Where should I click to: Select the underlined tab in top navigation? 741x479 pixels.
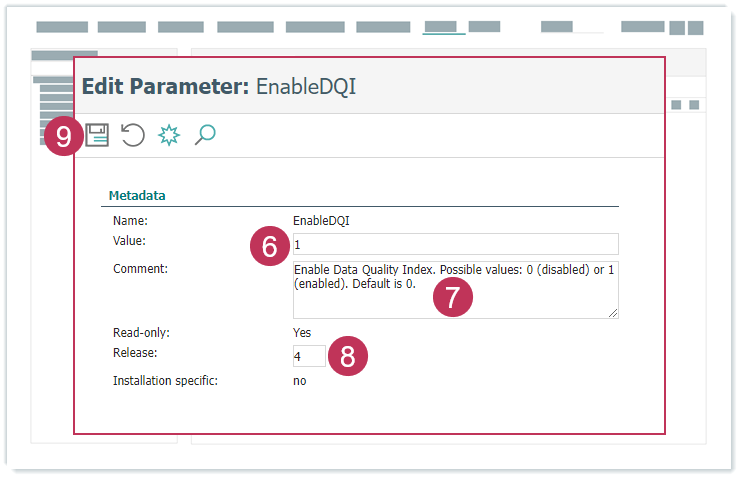click(x=443, y=27)
